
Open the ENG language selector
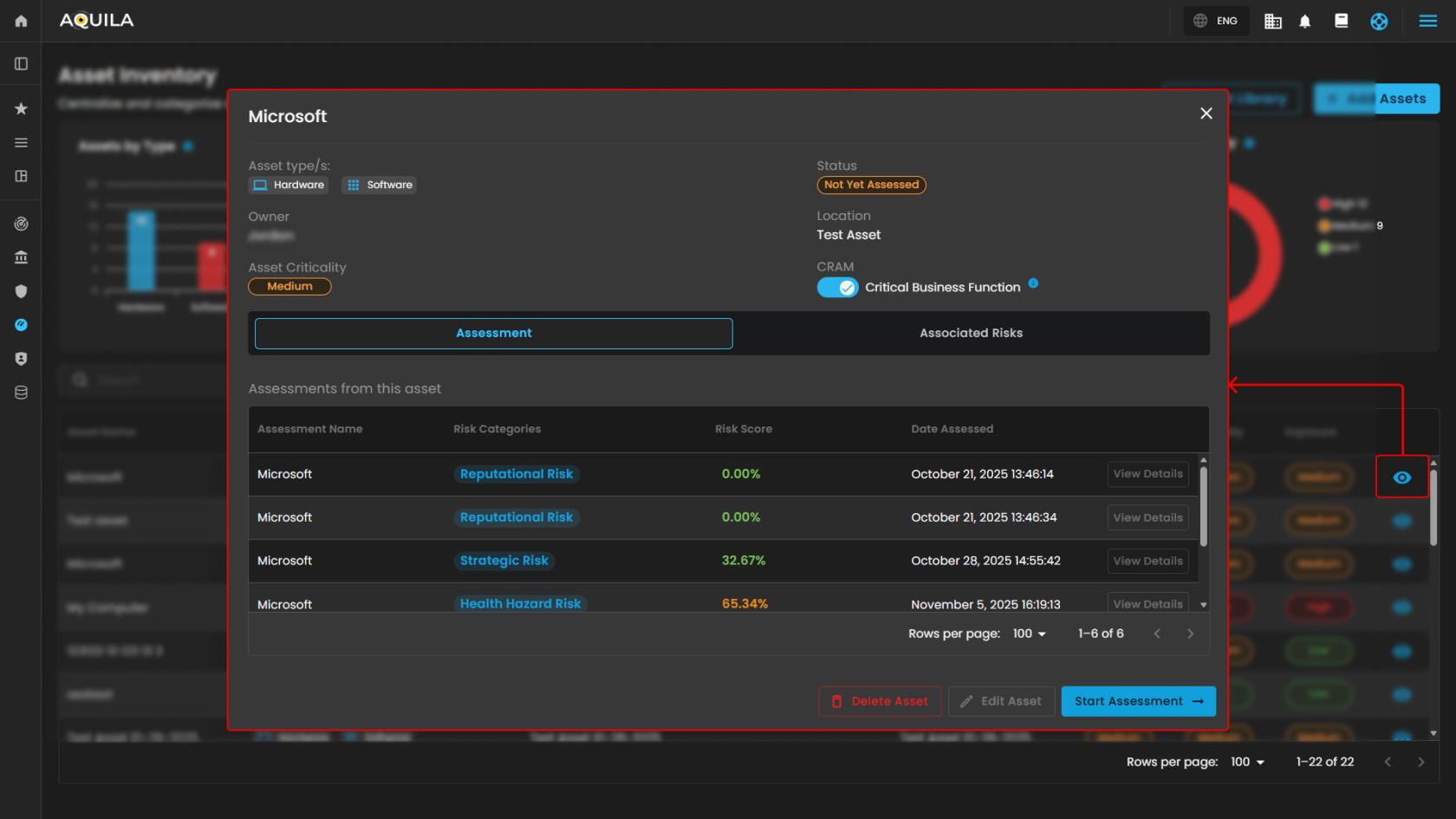(1216, 21)
